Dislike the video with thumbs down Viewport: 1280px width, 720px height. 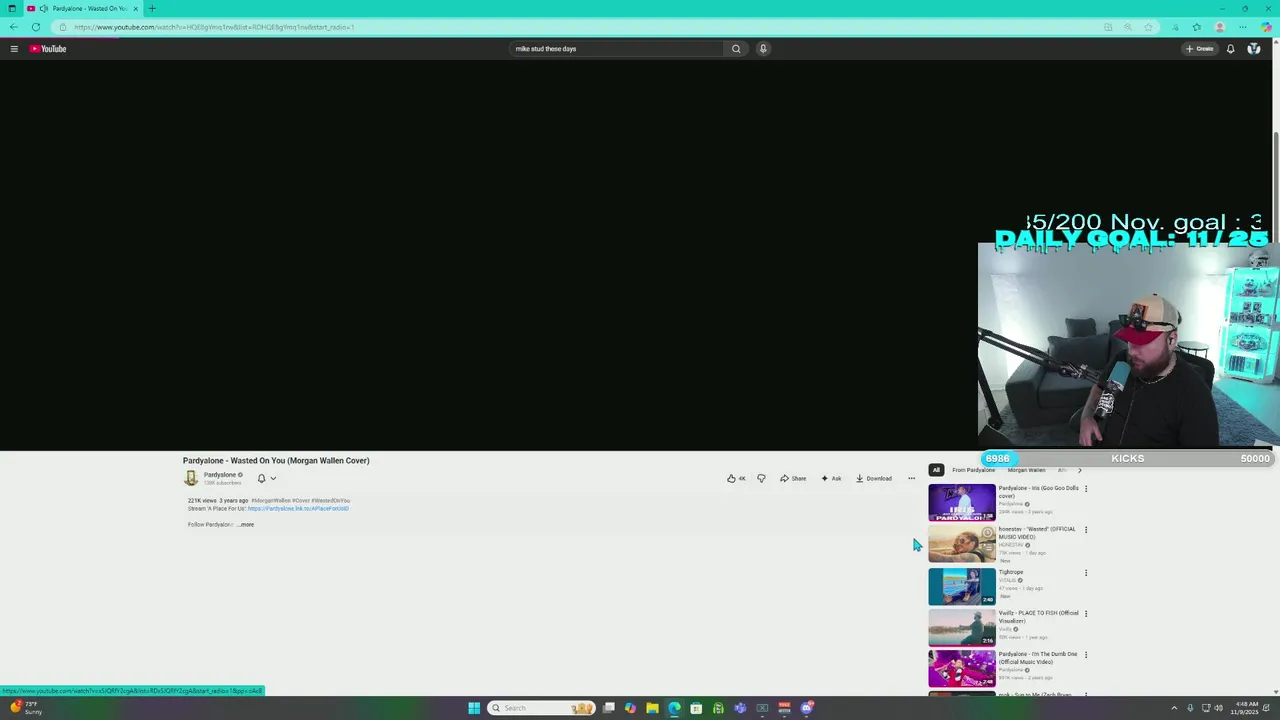coord(761,478)
